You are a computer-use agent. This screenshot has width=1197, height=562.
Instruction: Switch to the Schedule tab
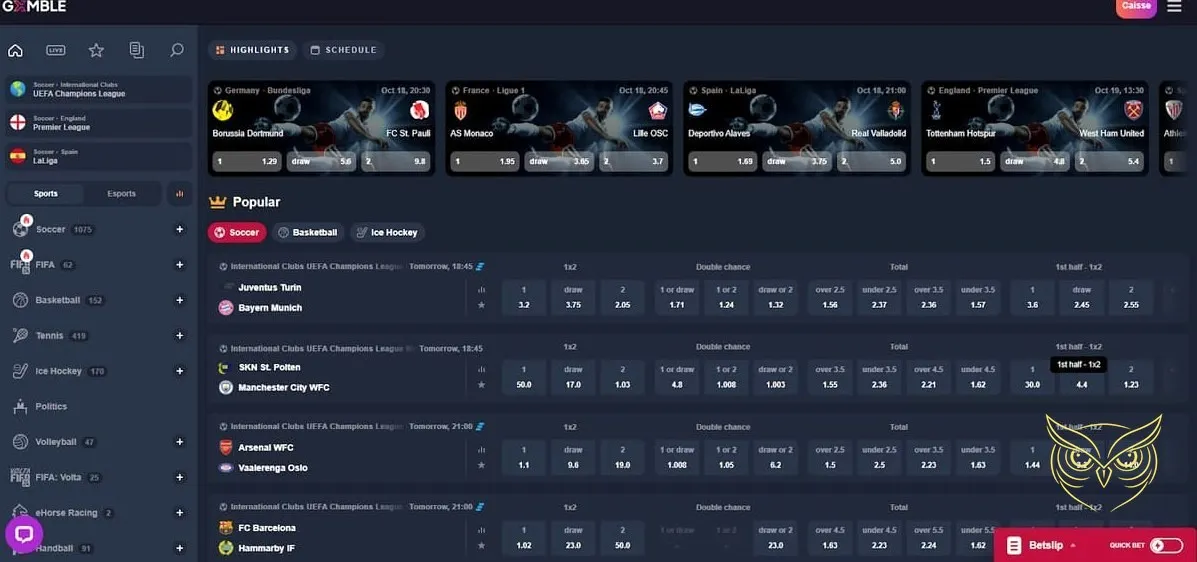point(343,50)
